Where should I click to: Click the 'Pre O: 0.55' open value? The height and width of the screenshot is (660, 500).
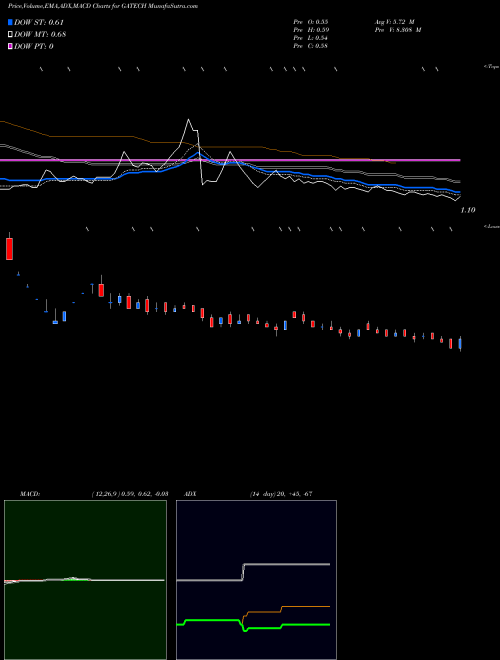311,22
